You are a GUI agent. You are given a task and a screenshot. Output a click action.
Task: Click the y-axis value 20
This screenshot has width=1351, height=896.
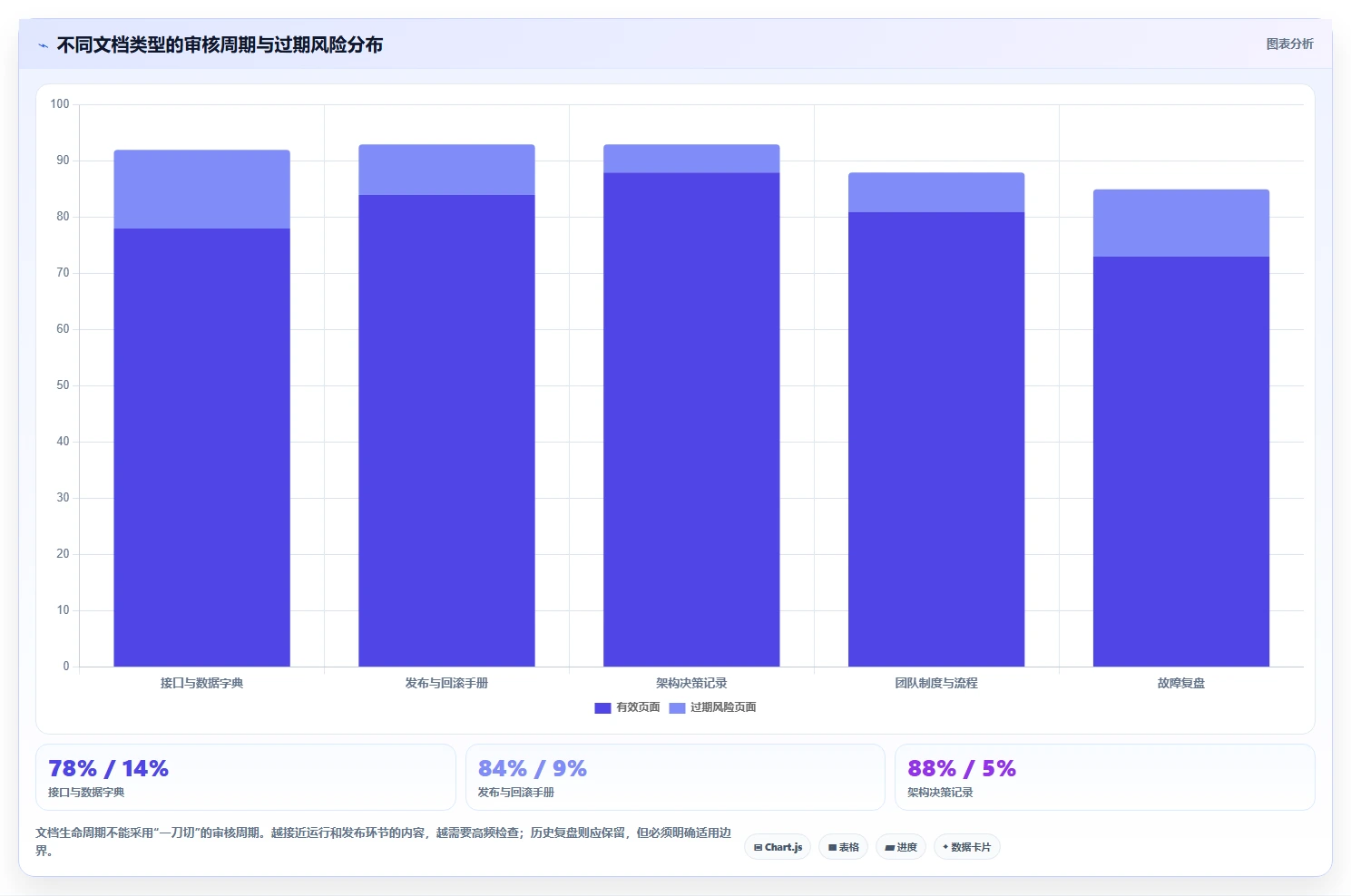point(63,554)
